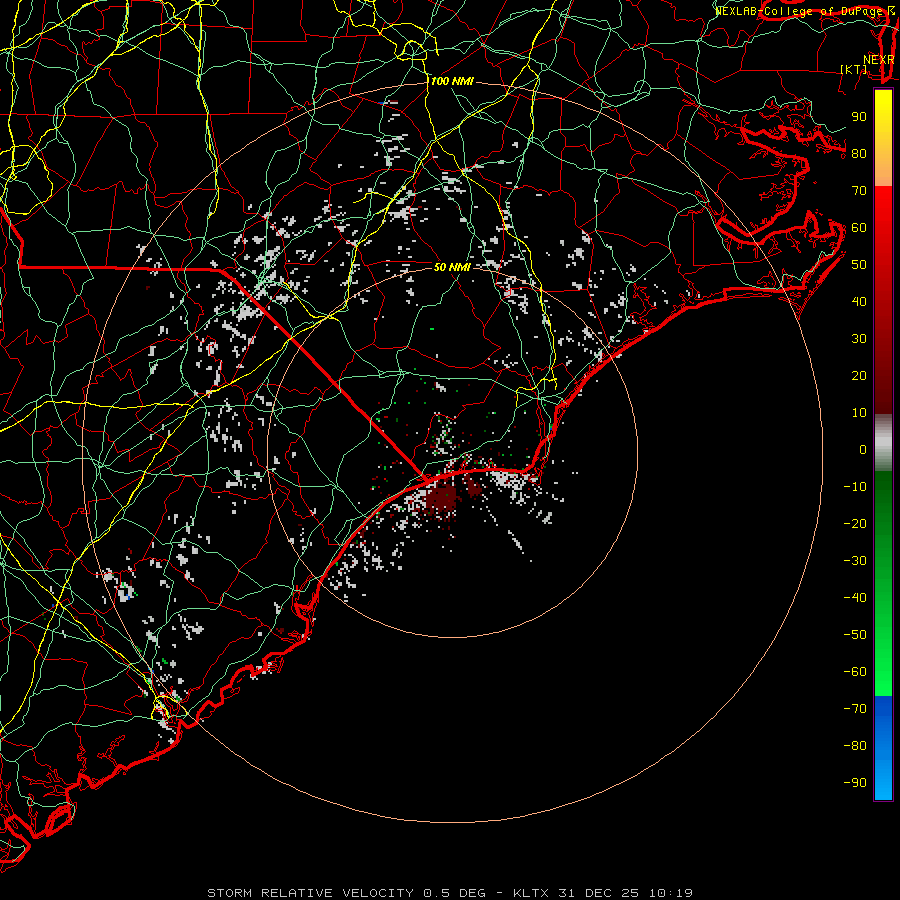
Task: Click the dark red velocity echo patch on the coast
Action: [442, 496]
